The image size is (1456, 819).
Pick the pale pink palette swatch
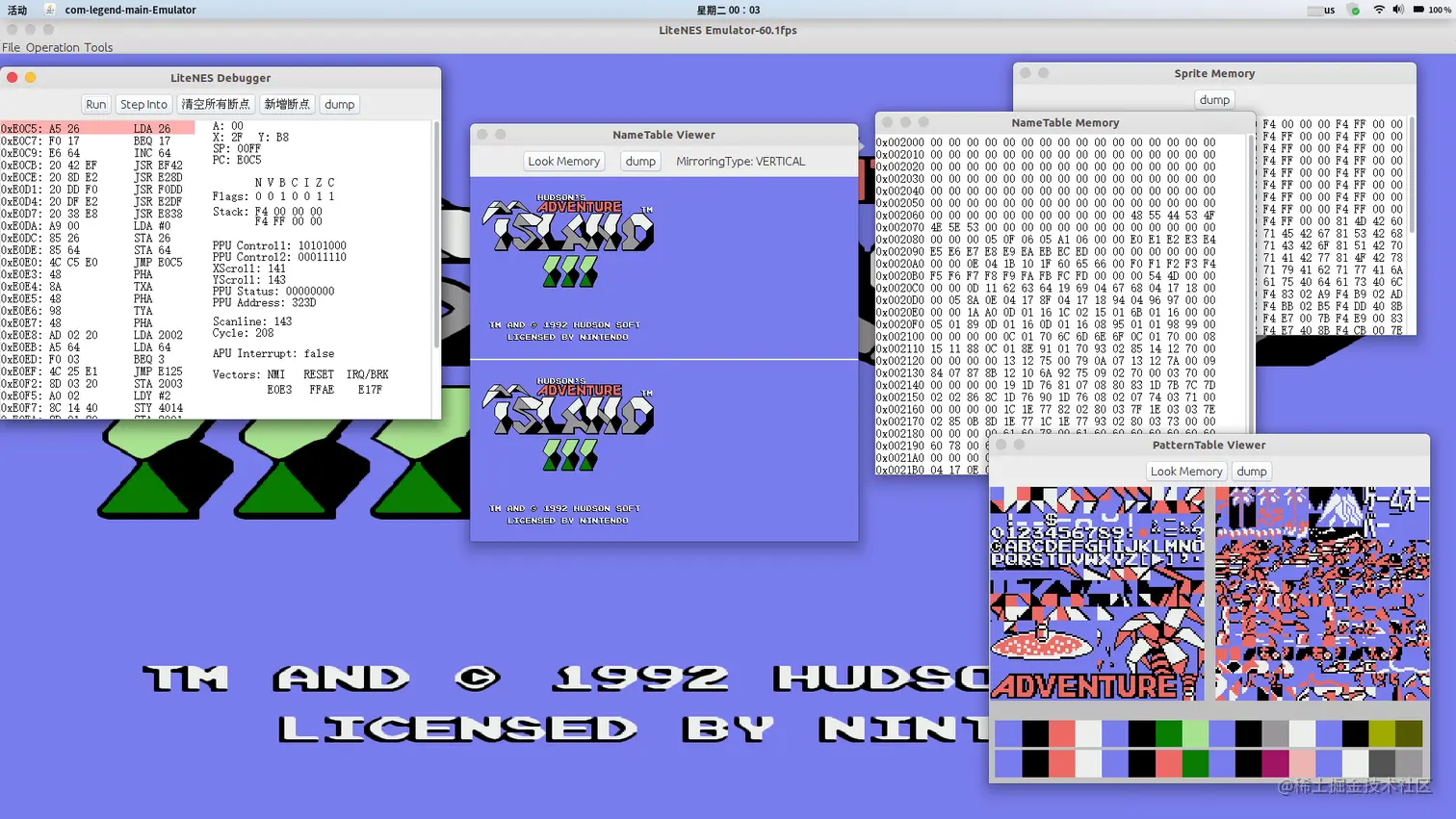click(x=1302, y=763)
